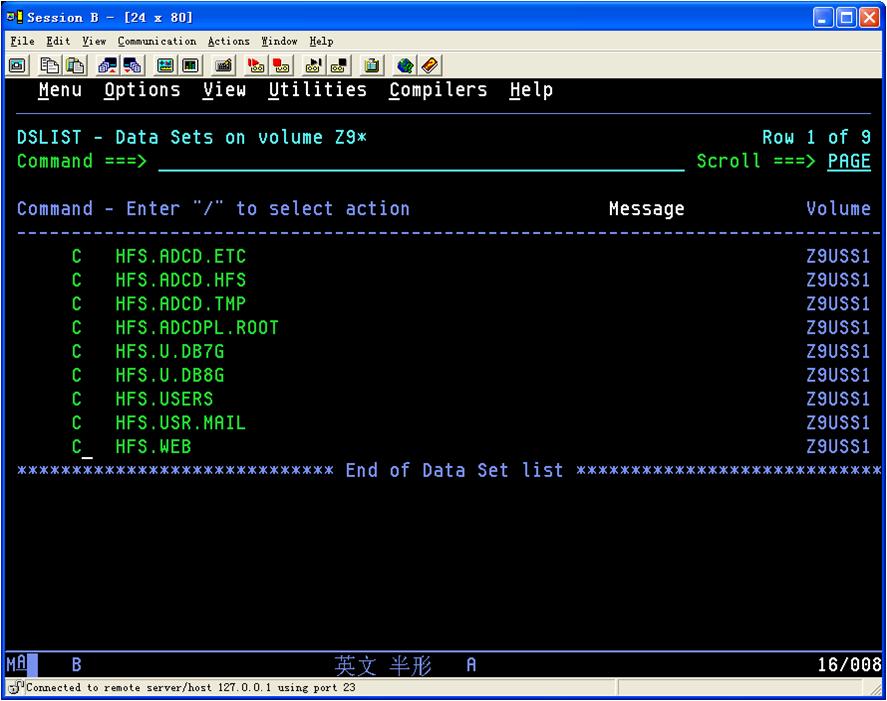Minimize the Session B window
Viewport: 887px width, 701px height.
823,18
